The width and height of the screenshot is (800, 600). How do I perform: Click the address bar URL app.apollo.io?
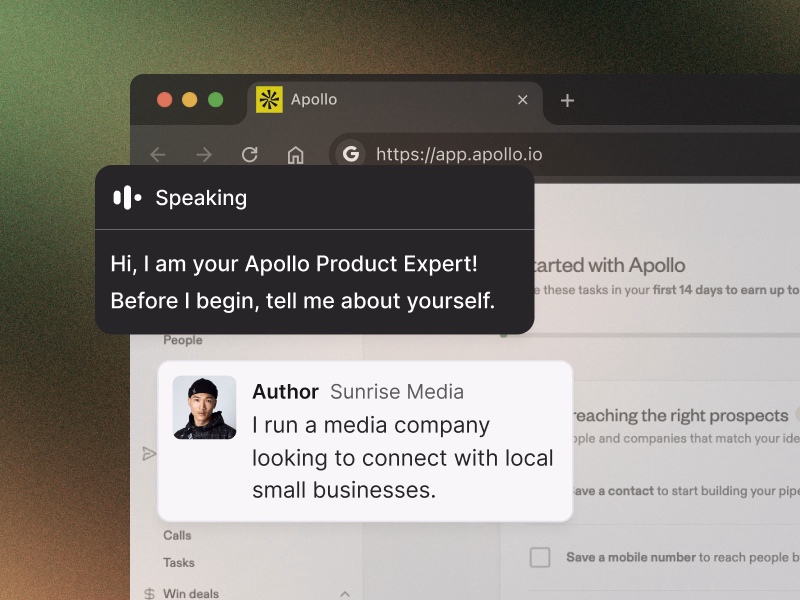click(459, 154)
